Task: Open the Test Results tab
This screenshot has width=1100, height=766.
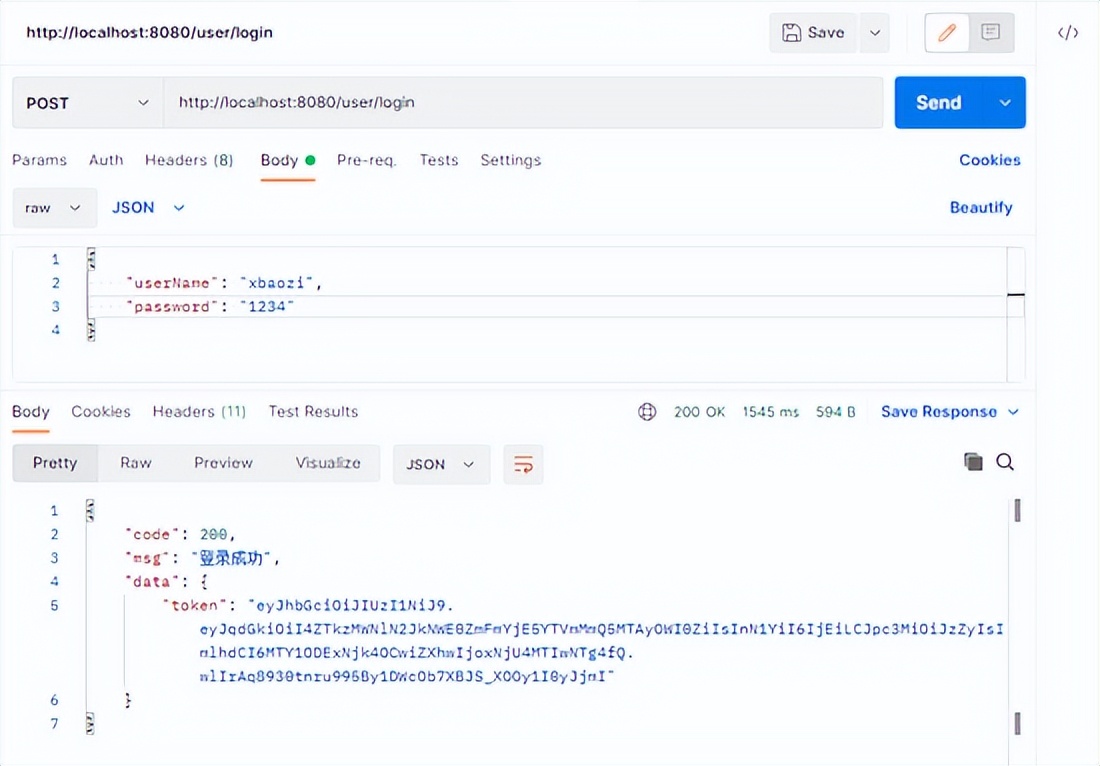Action: point(313,412)
